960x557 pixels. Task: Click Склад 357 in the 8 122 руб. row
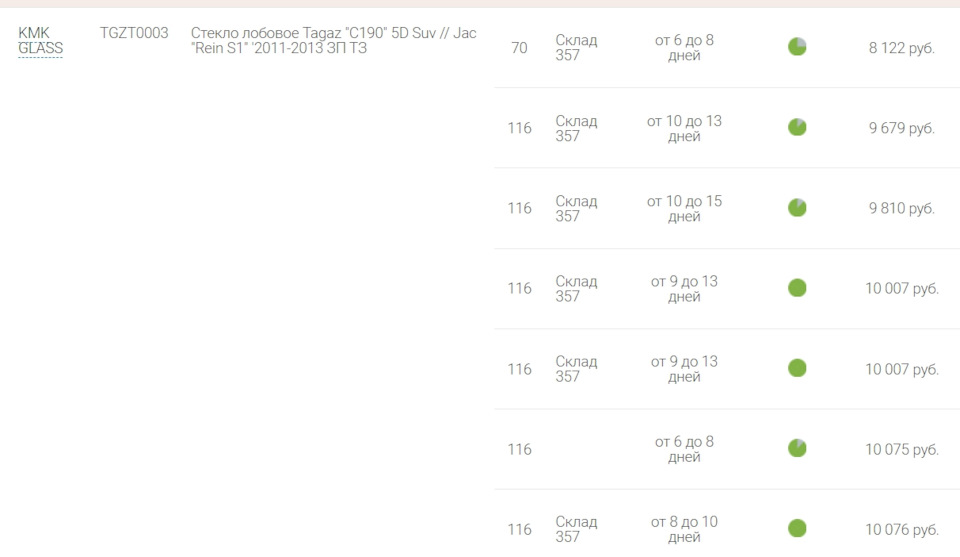coord(576,48)
